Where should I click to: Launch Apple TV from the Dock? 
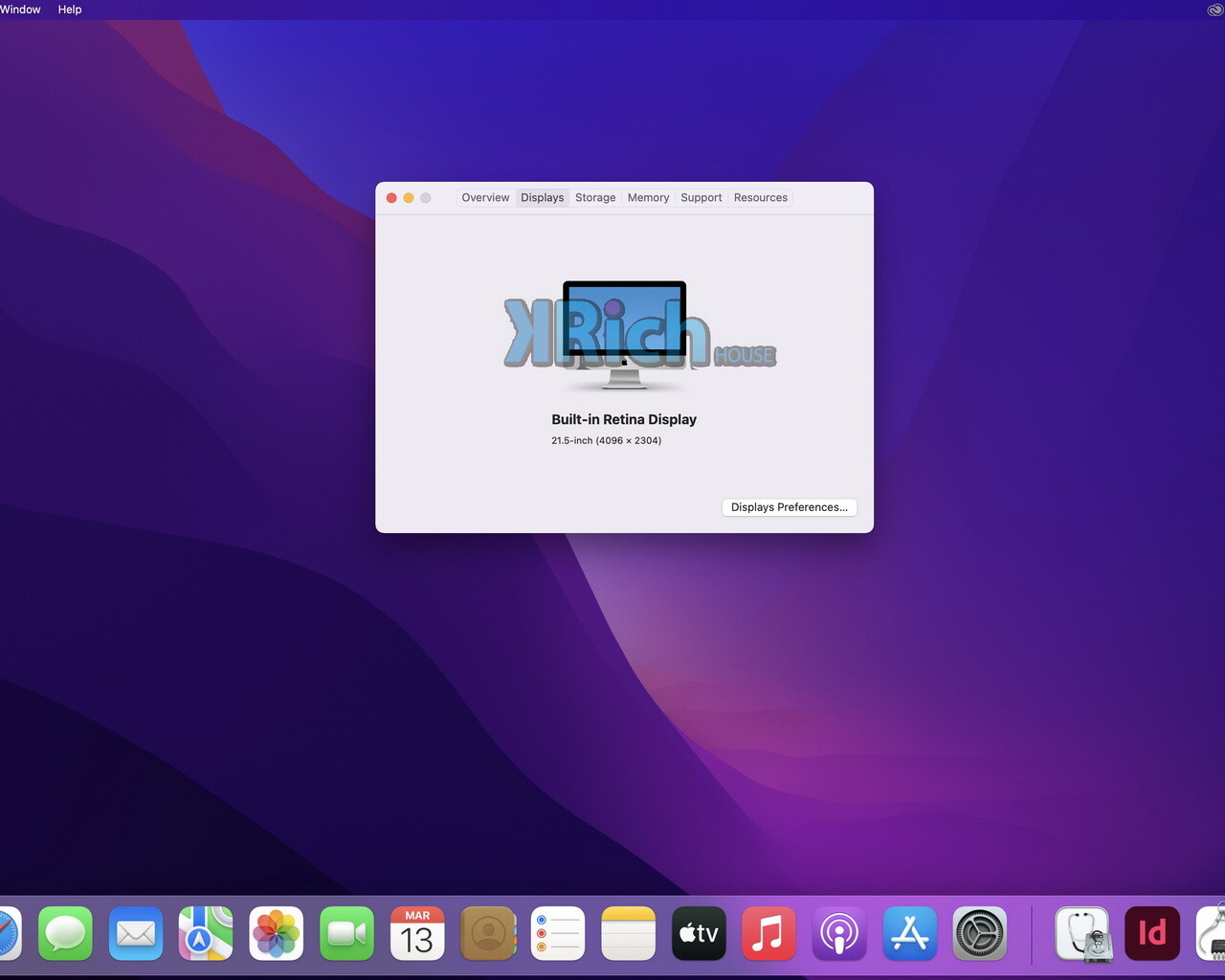pyautogui.click(x=699, y=933)
